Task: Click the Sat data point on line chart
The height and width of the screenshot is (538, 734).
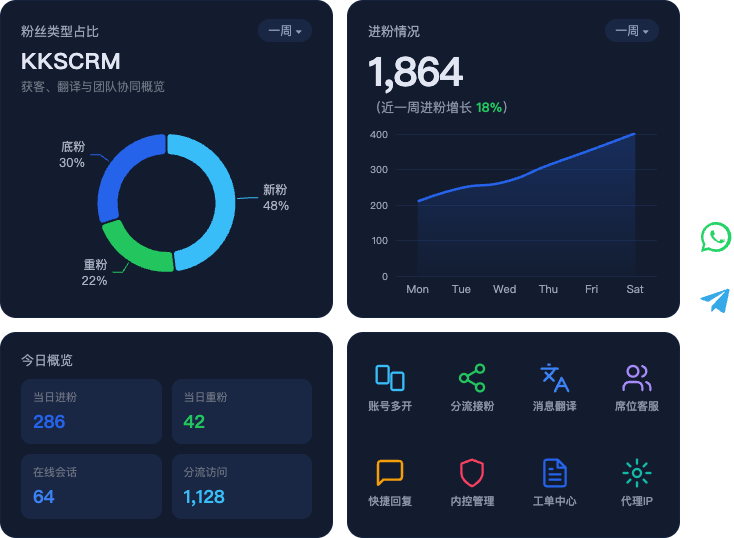Action: click(x=634, y=134)
